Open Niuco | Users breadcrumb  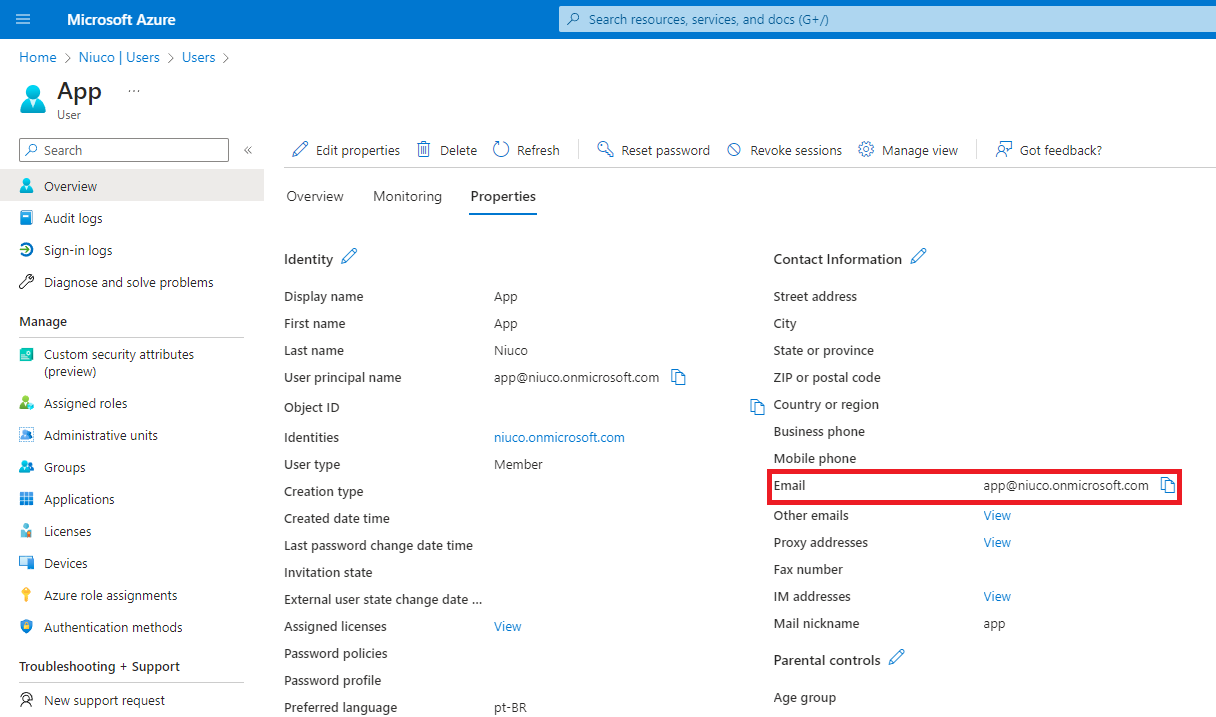click(119, 57)
